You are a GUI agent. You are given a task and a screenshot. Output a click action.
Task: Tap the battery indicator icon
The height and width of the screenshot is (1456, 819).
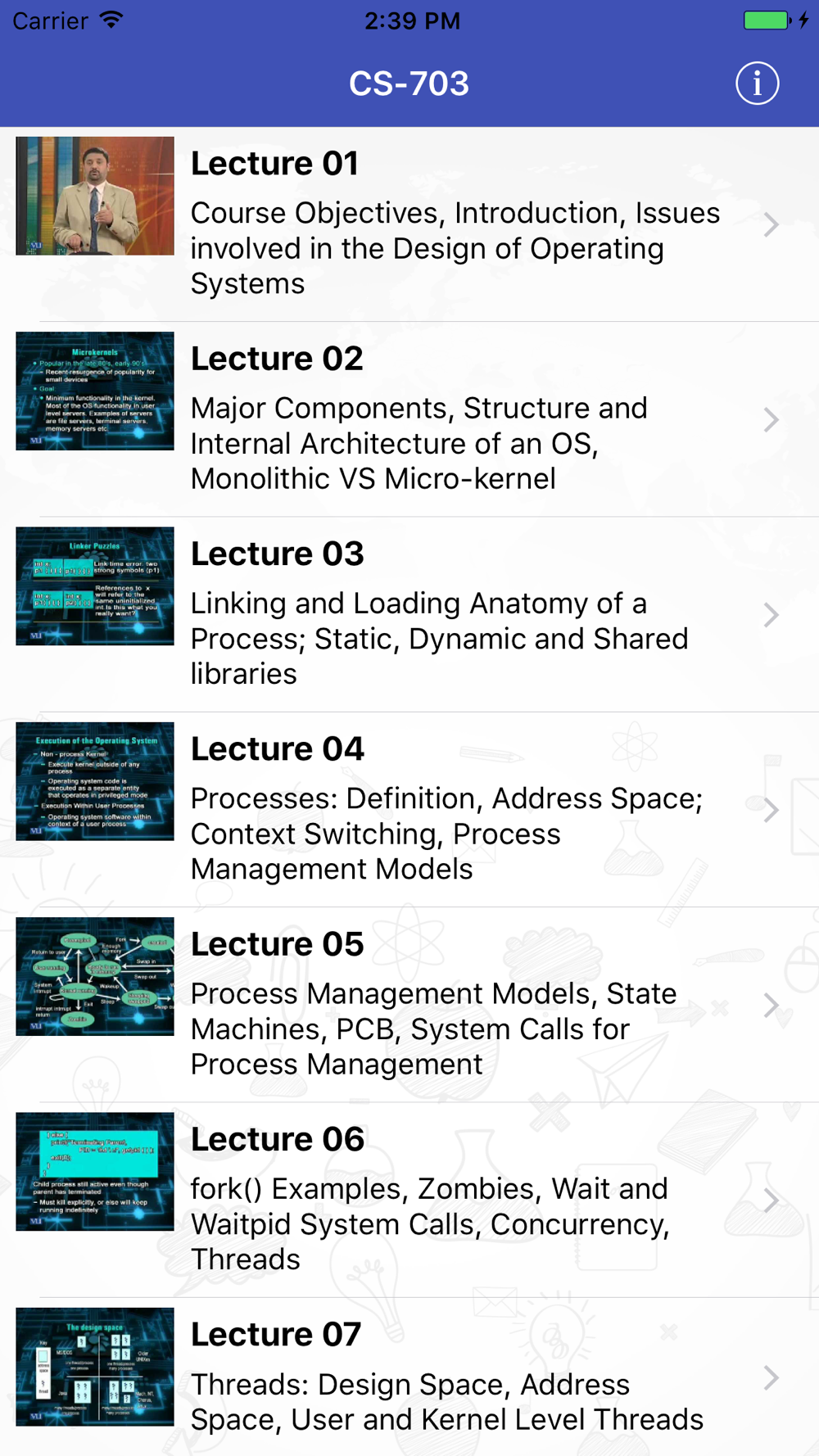[x=767, y=20]
